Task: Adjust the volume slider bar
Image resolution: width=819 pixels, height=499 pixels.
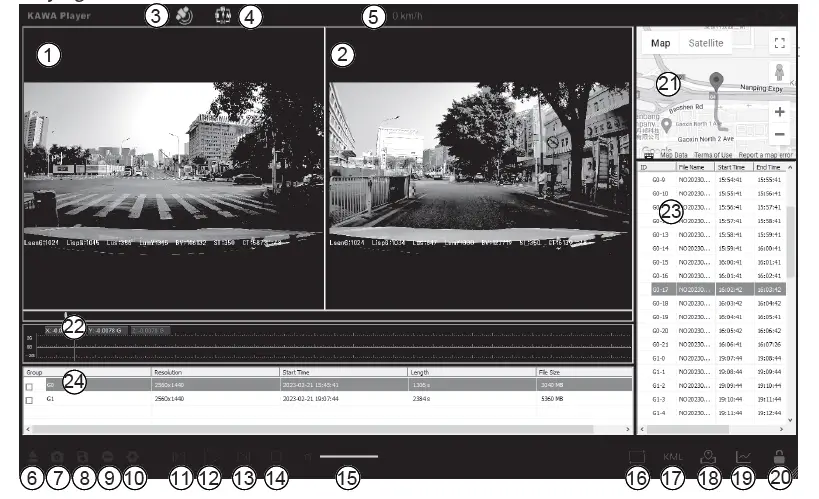Action: click(x=349, y=457)
